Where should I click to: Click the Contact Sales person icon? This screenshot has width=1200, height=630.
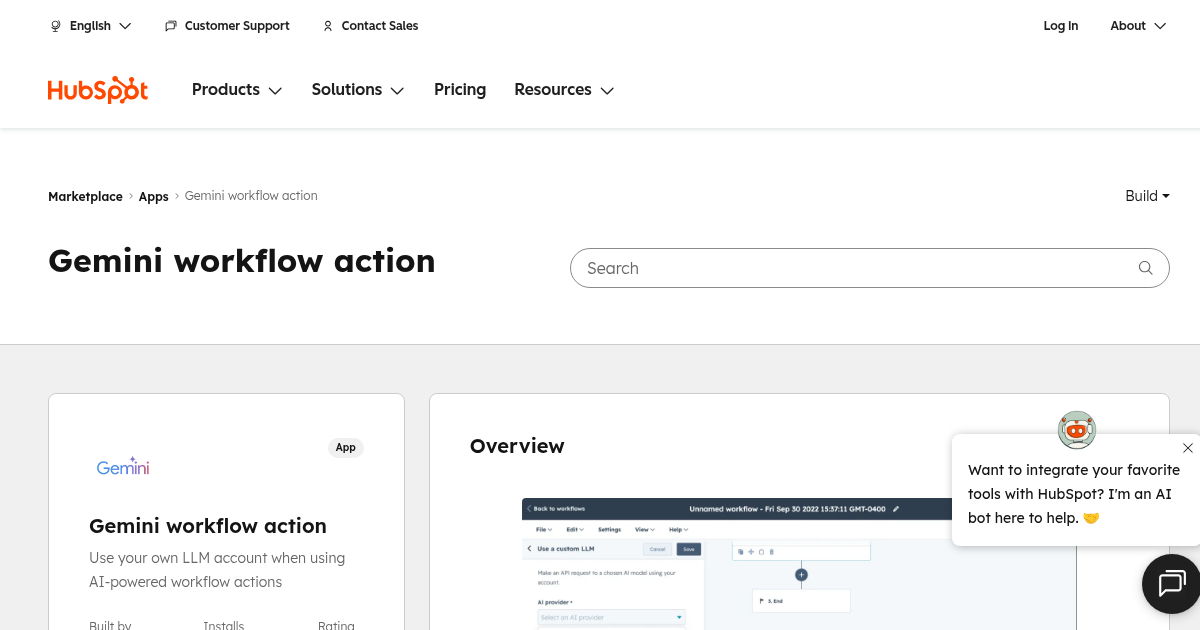tap(328, 26)
